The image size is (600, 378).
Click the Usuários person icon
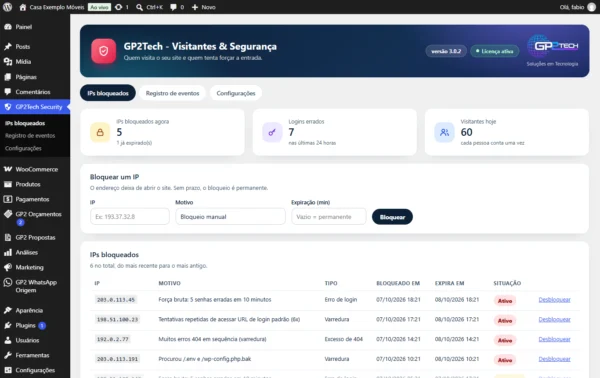click(x=8, y=340)
